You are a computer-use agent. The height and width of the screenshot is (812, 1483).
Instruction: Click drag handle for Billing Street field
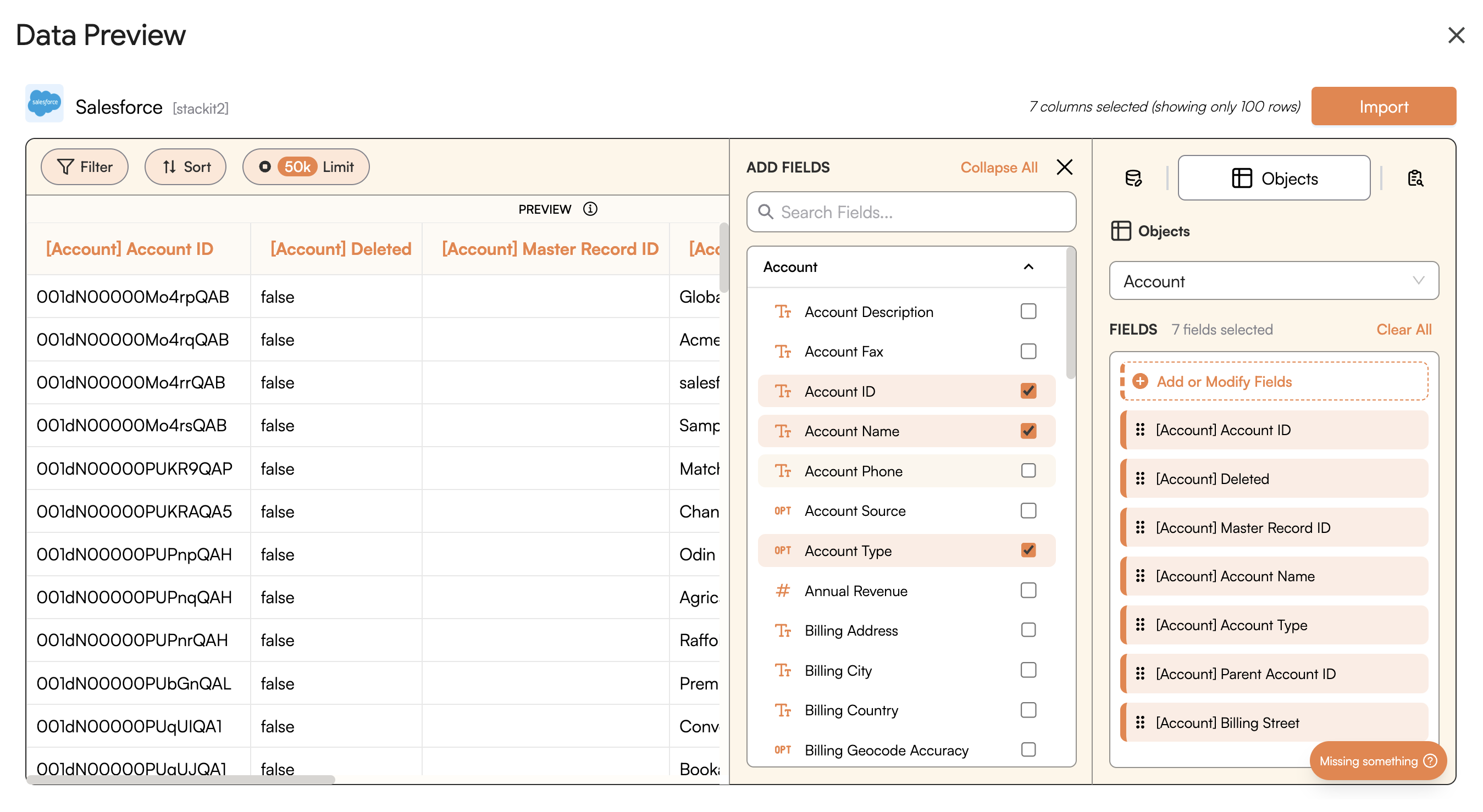point(1140,723)
